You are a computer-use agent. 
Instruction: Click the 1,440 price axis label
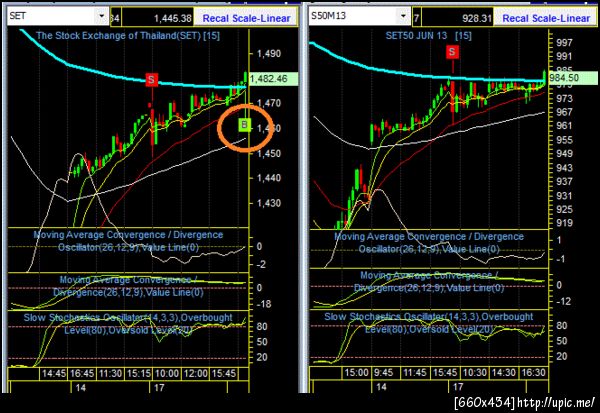pos(268,178)
